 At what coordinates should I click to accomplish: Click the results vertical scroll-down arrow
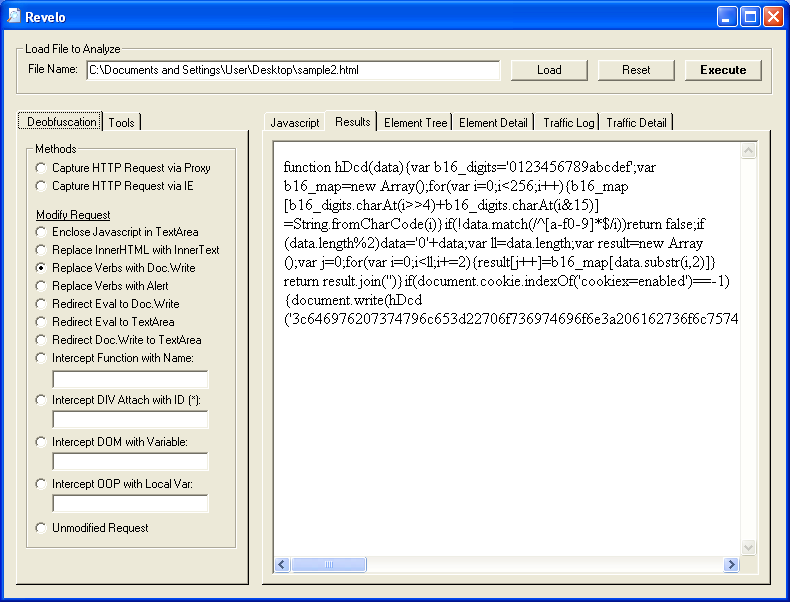[749, 547]
